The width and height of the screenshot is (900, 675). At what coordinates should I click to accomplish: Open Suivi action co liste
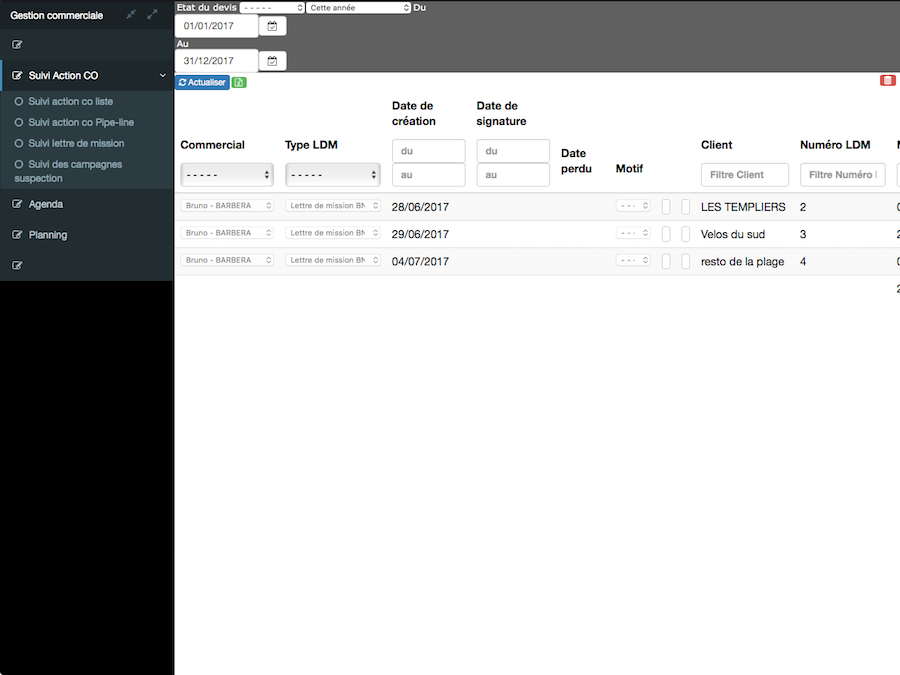point(71,102)
